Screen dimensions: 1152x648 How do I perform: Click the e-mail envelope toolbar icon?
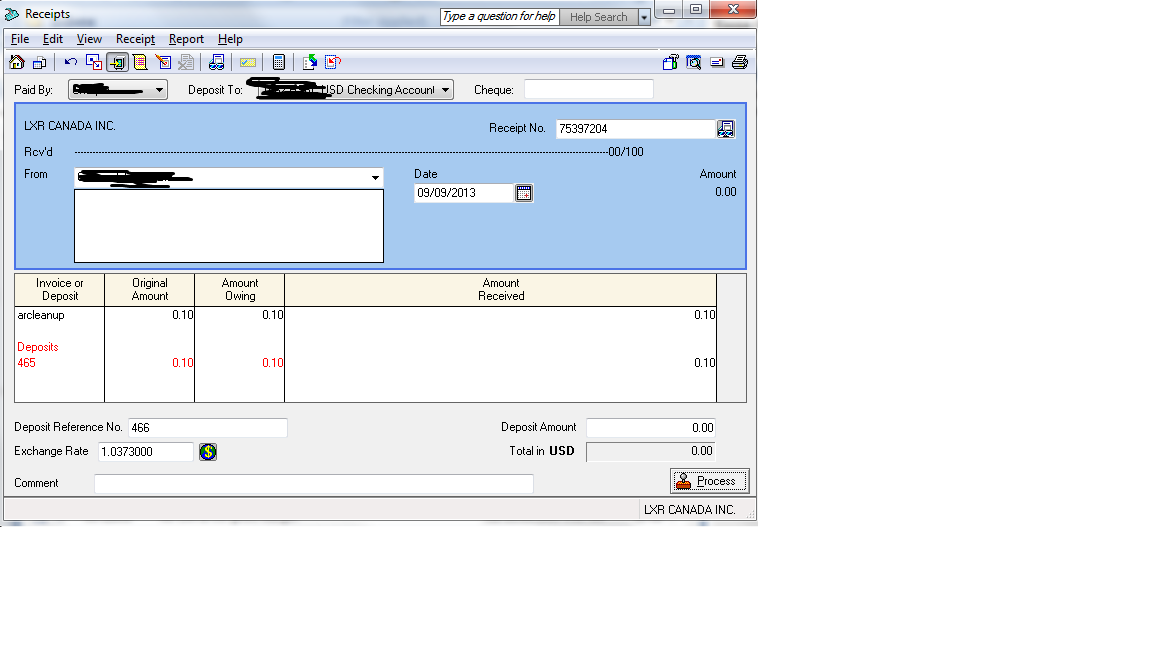(717, 62)
